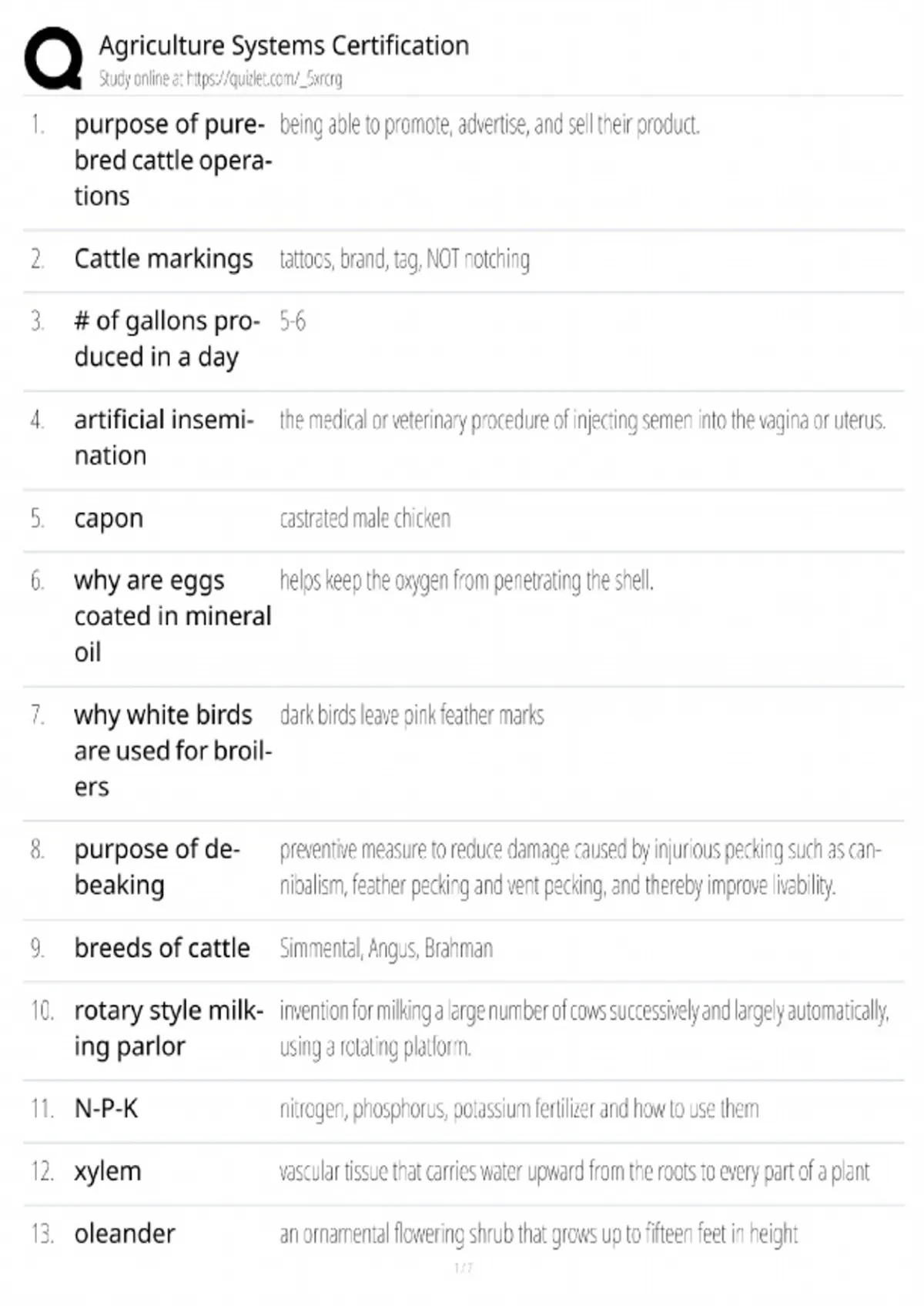The image size is (924, 1309).
Task: Select the term "purpose of debeaking"
Action: (x=157, y=867)
